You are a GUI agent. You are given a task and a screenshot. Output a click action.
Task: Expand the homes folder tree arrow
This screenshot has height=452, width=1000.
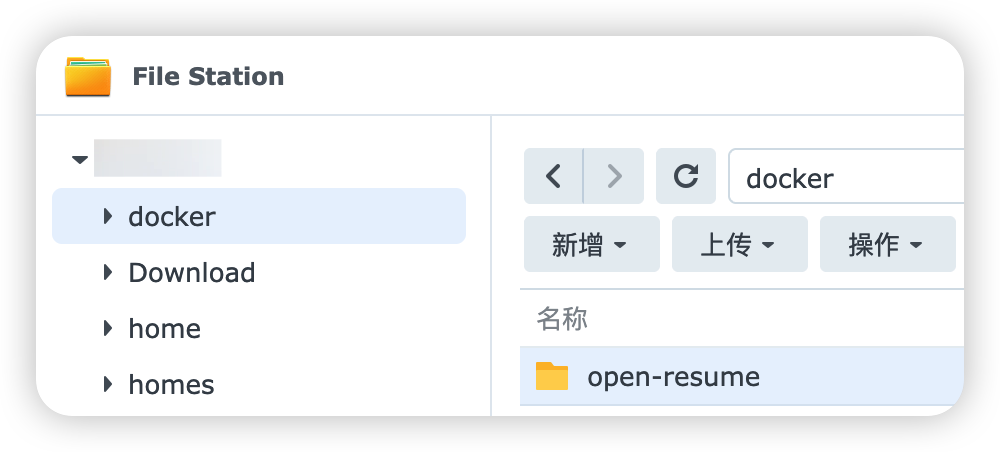(x=108, y=384)
